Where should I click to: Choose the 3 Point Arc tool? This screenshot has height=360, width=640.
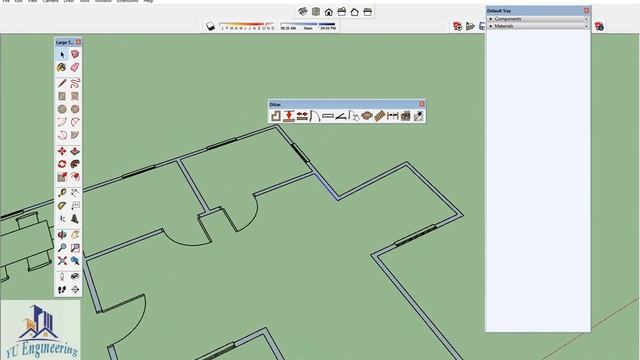pos(62,135)
